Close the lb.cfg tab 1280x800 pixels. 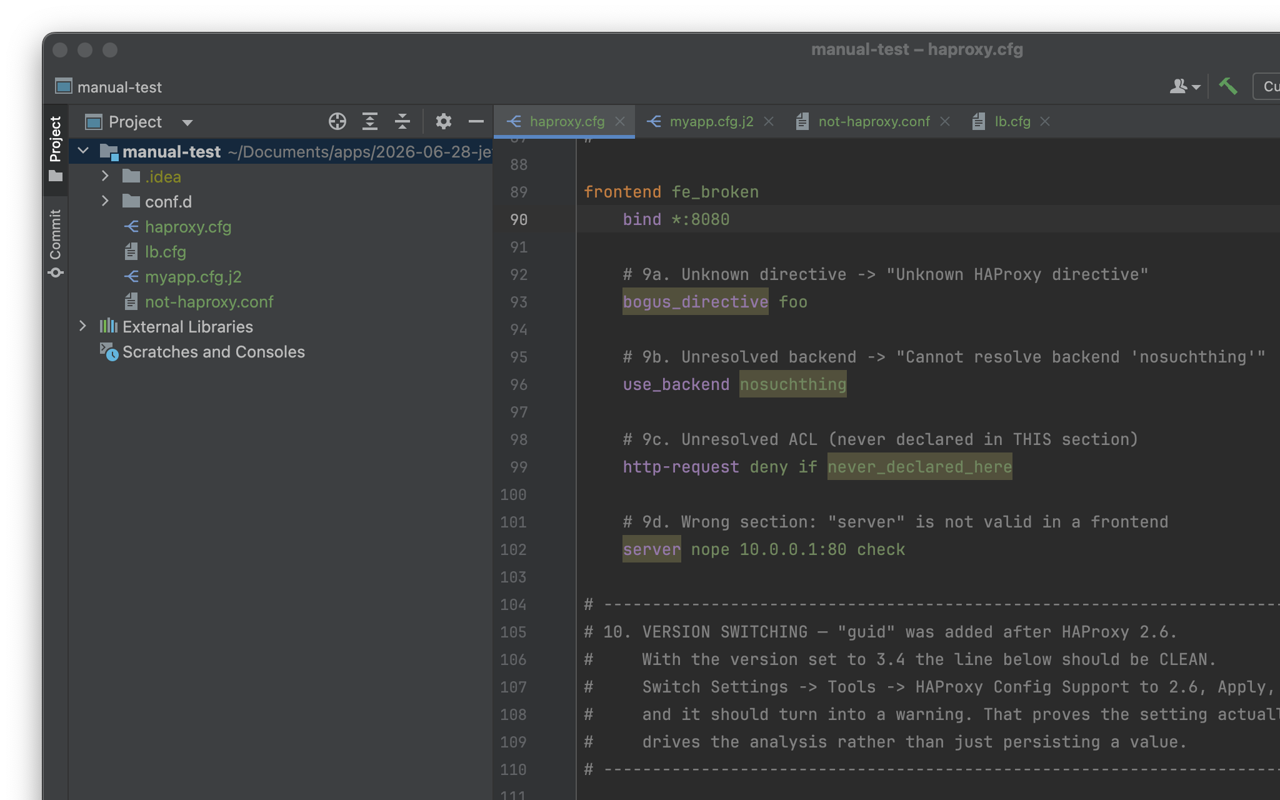tap(1045, 121)
